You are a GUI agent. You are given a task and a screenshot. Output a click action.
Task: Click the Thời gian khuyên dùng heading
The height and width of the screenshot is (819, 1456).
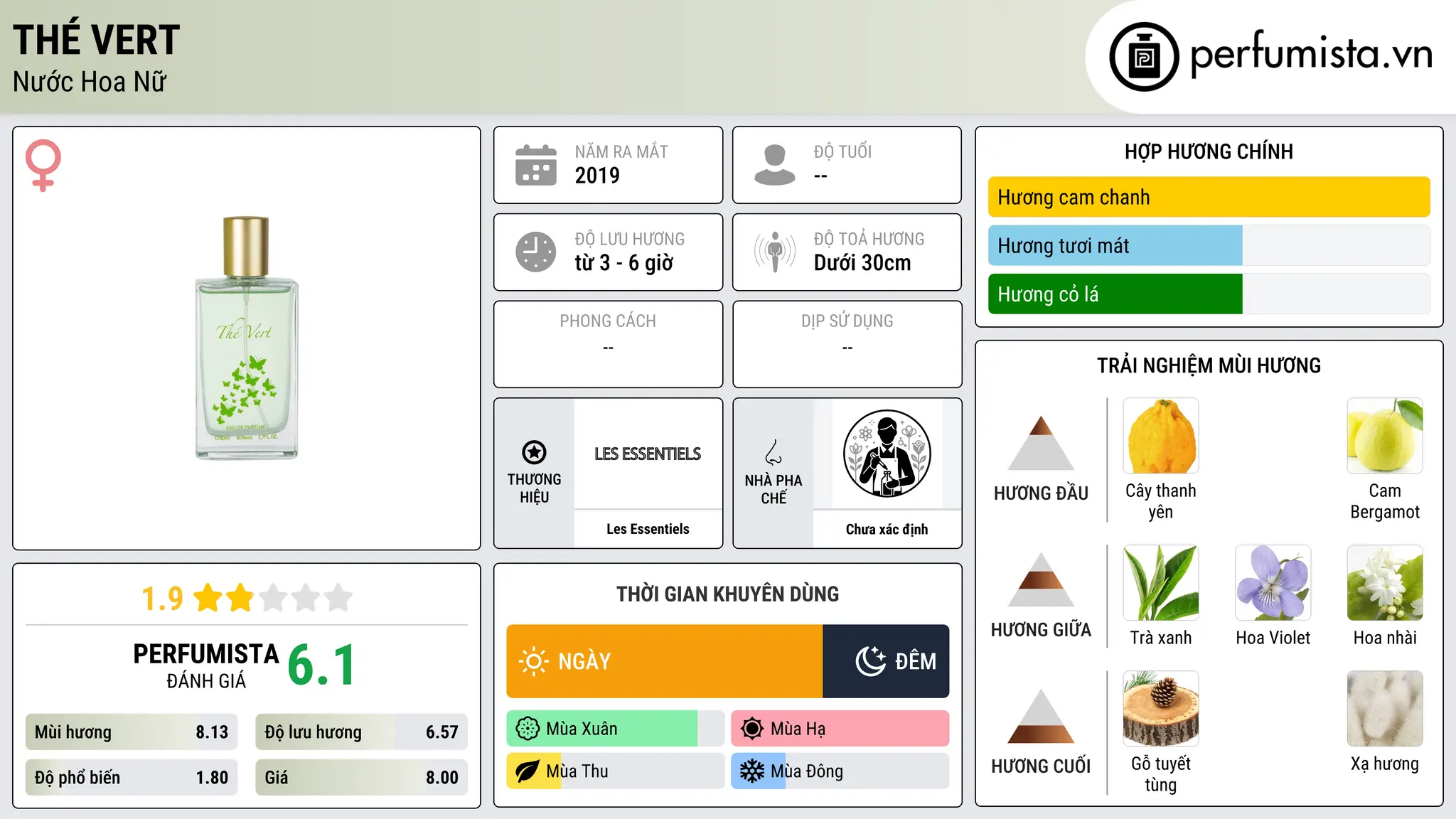coord(727,594)
